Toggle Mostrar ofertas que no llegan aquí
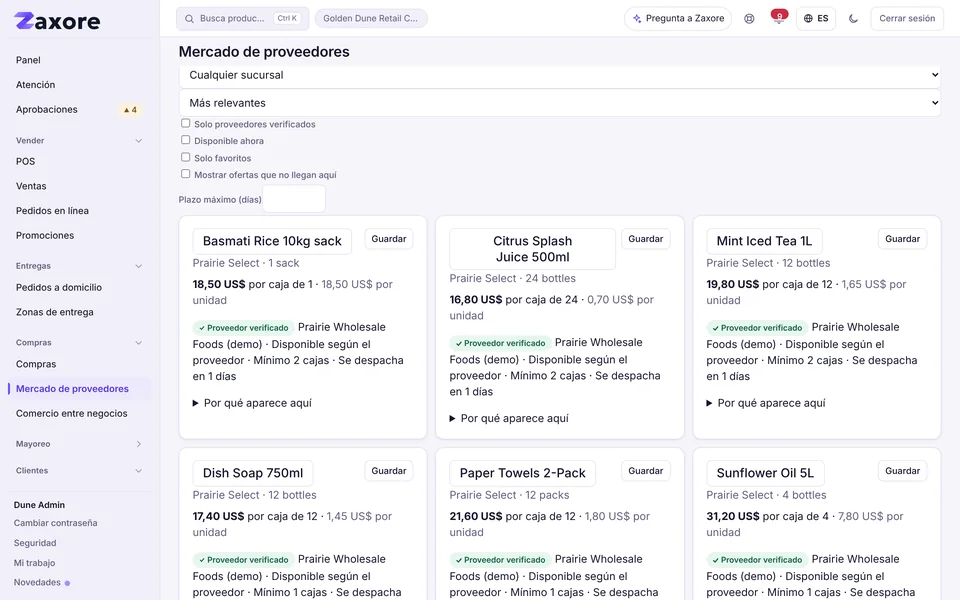 [186, 174]
